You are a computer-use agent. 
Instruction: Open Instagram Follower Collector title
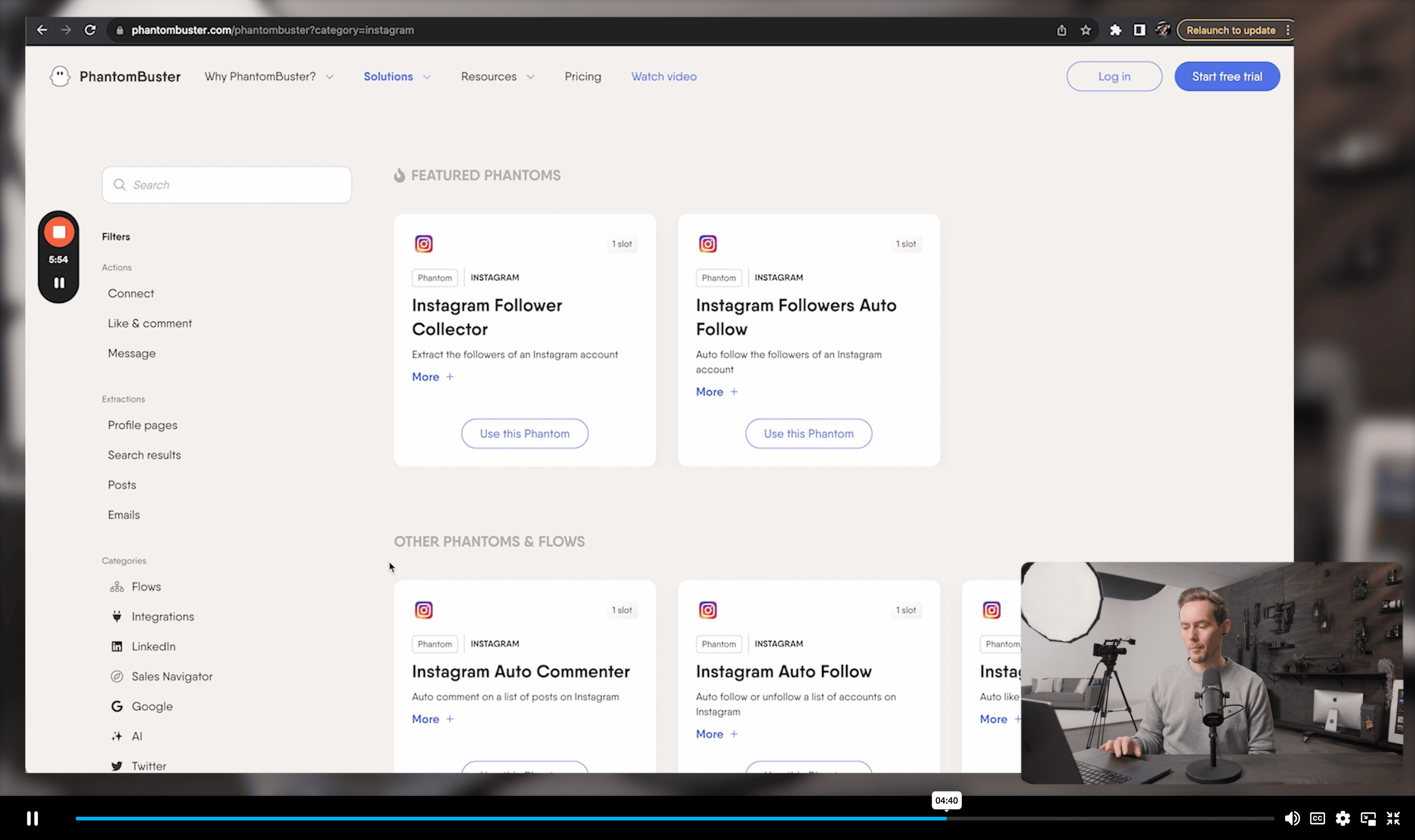[487, 317]
